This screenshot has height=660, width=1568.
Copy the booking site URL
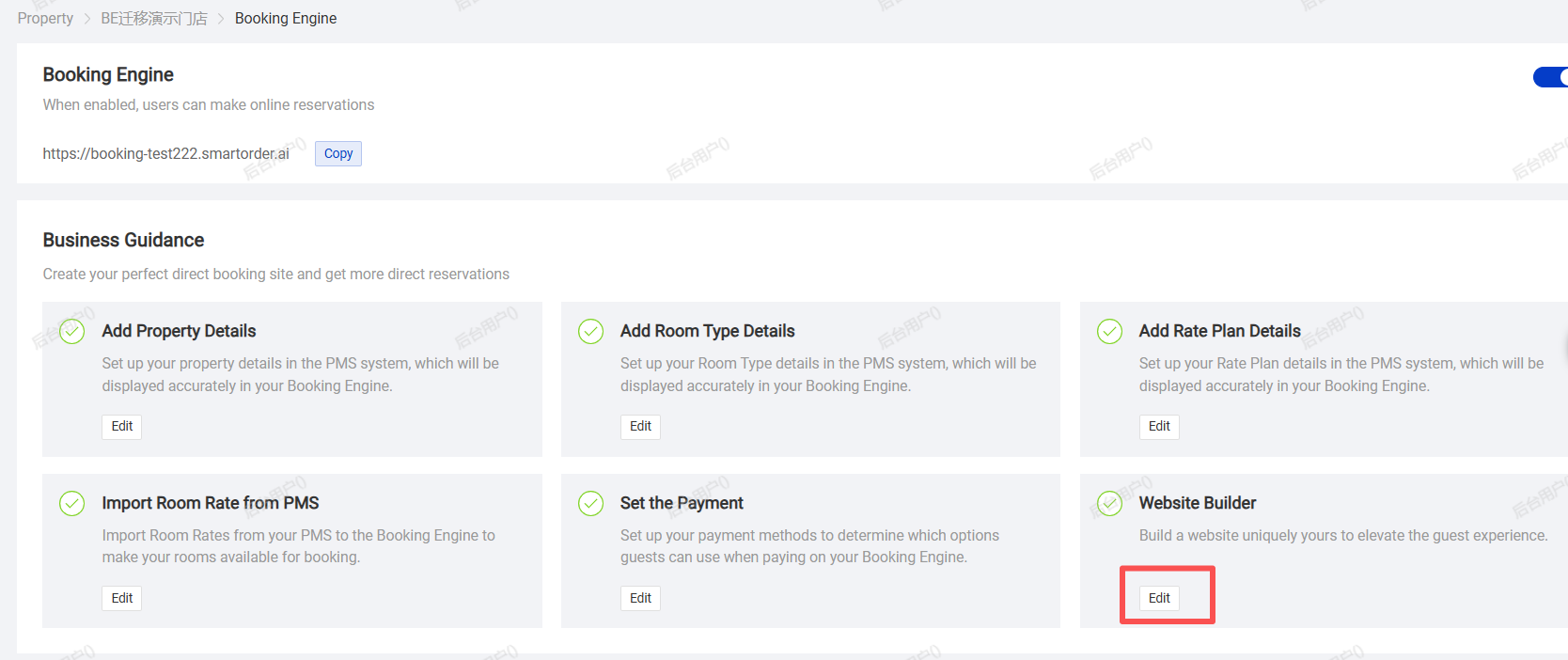[338, 153]
